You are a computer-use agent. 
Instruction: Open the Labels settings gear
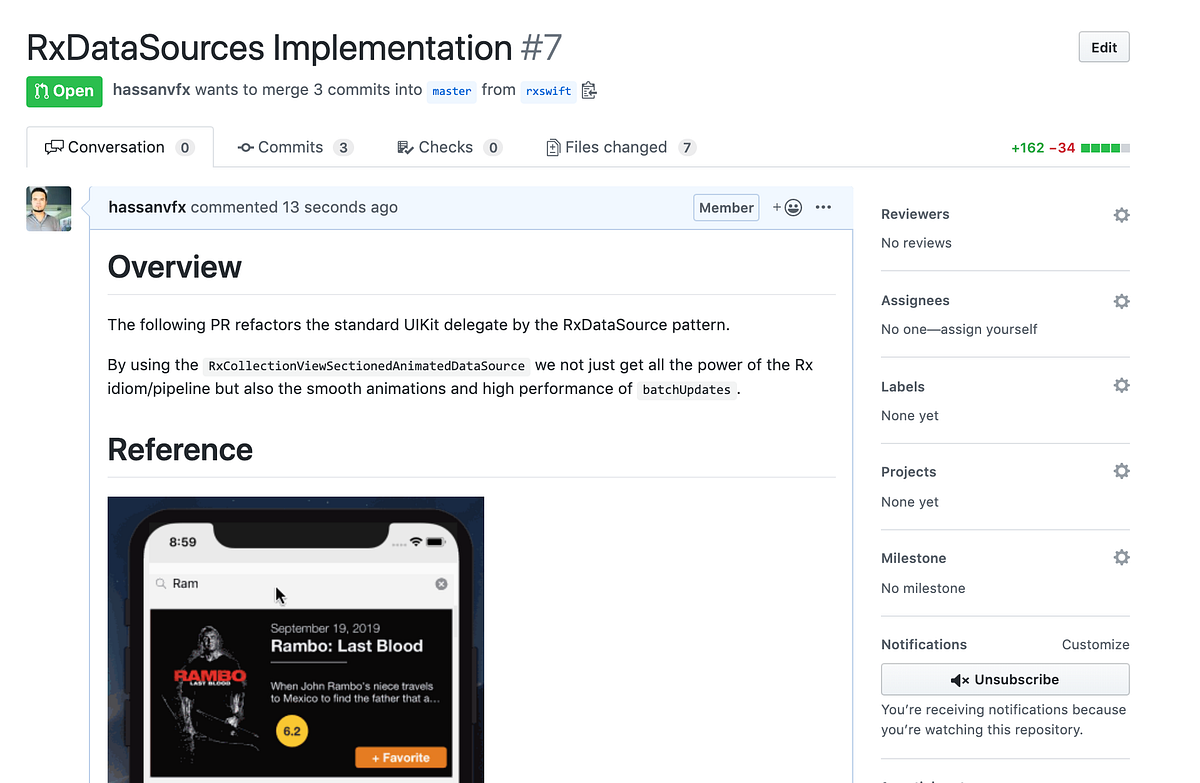click(x=1120, y=385)
